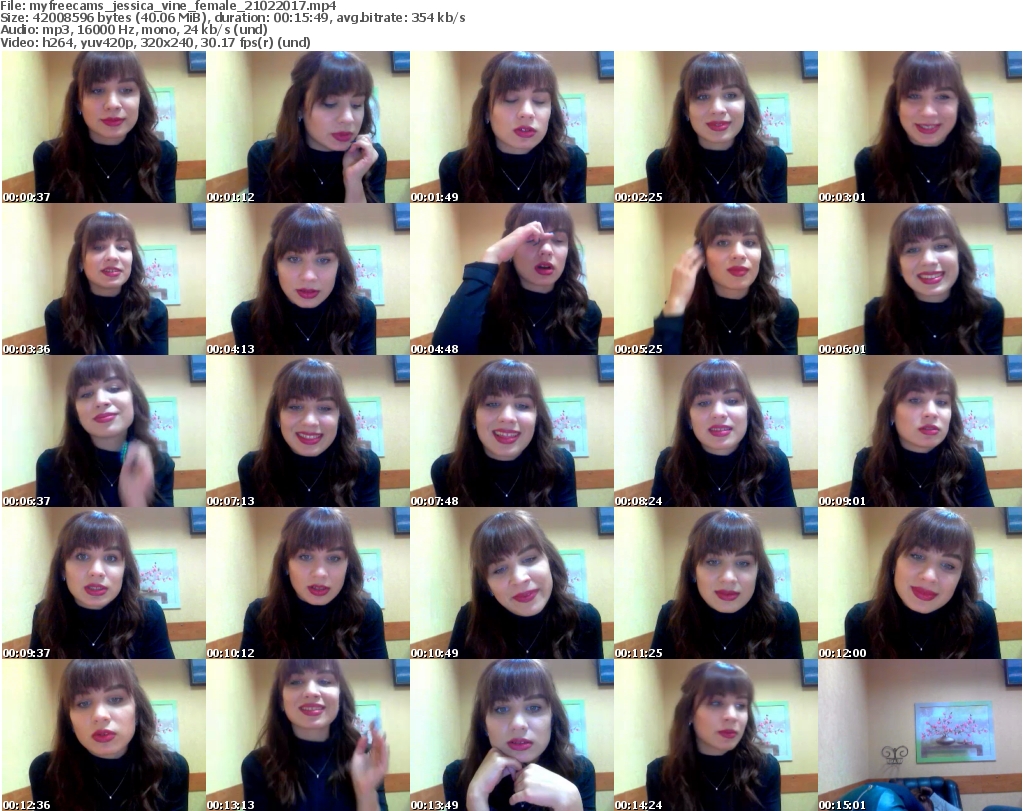Select the thumbnail timestamped 00:05:25
Image resolution: width=1024 pixels, height=811 pixels.
click(716, 279)
